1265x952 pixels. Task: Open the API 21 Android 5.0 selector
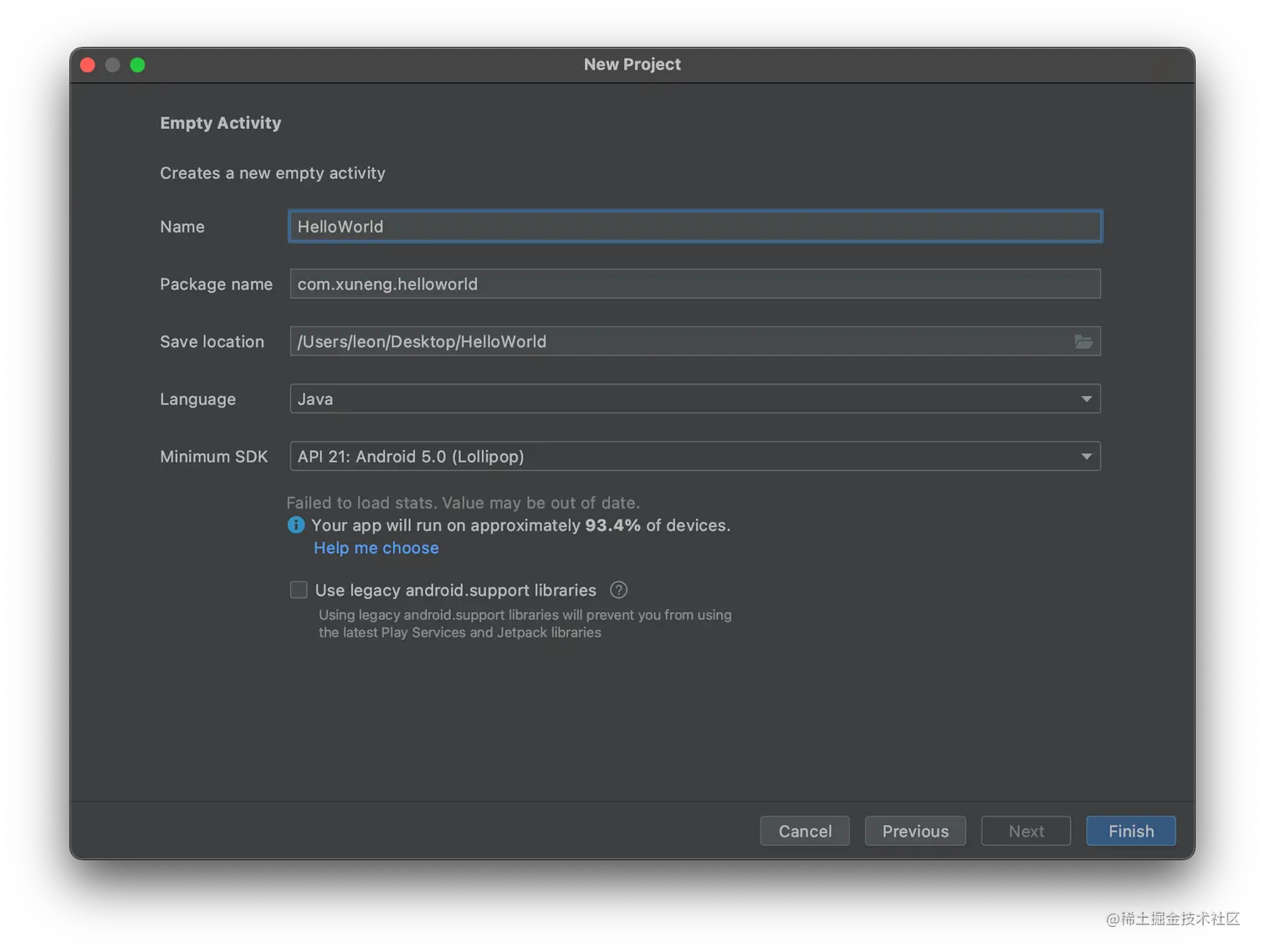click(695, 457)
